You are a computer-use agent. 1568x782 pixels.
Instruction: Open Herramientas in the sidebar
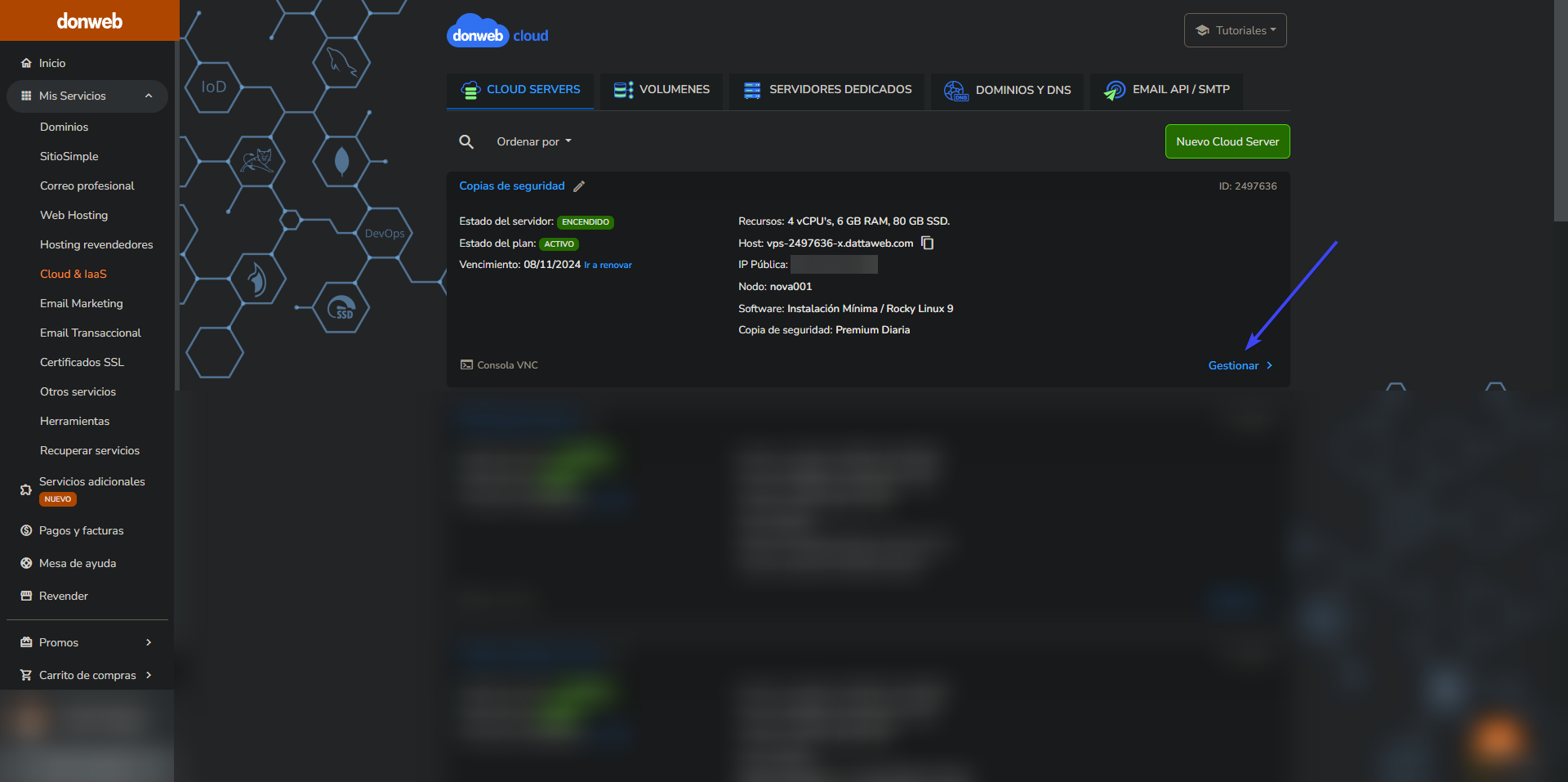point(74,421)
